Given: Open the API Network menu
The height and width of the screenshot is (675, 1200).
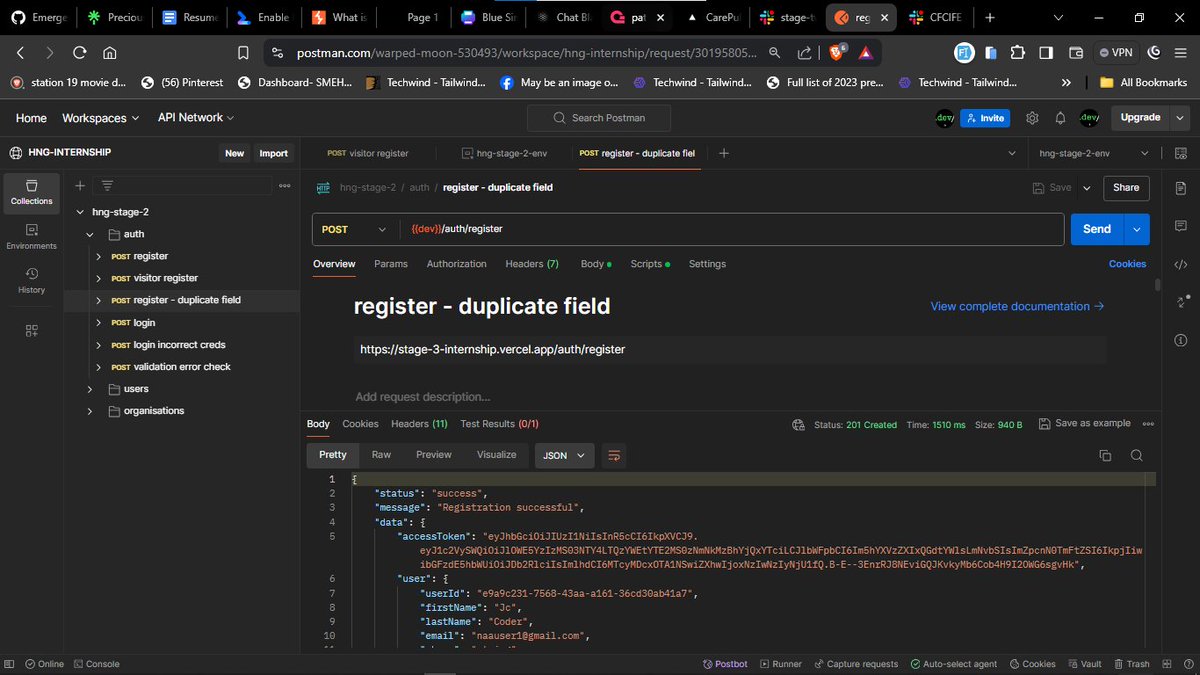Looking at the screenshot, I should coord(195,118).
